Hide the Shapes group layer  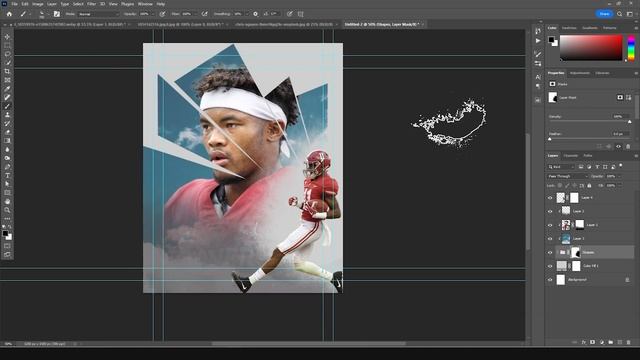pos(550,252)
